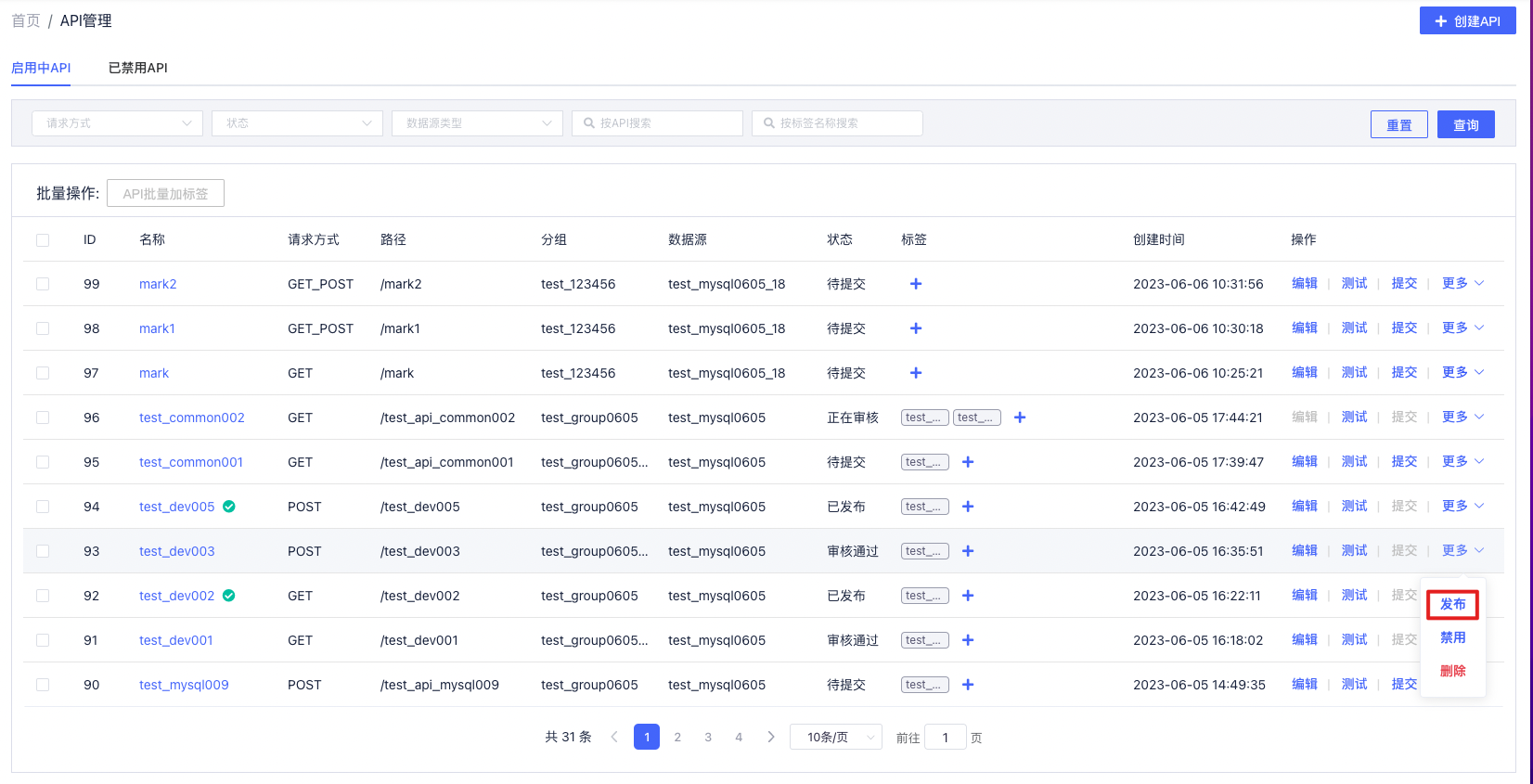Screen dimensions: 1533x784
Task: Click the 前往 page number input
Action: (x=946, y=737)
